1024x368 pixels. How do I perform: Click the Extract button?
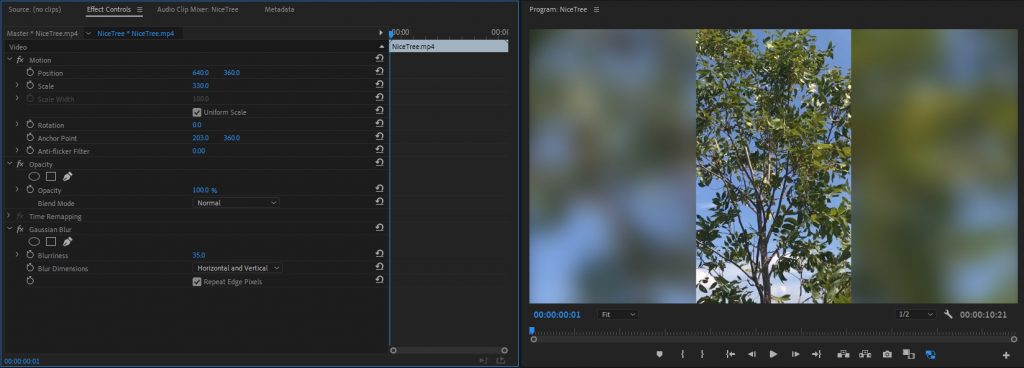pyautogui.click(x=865, y=354)
